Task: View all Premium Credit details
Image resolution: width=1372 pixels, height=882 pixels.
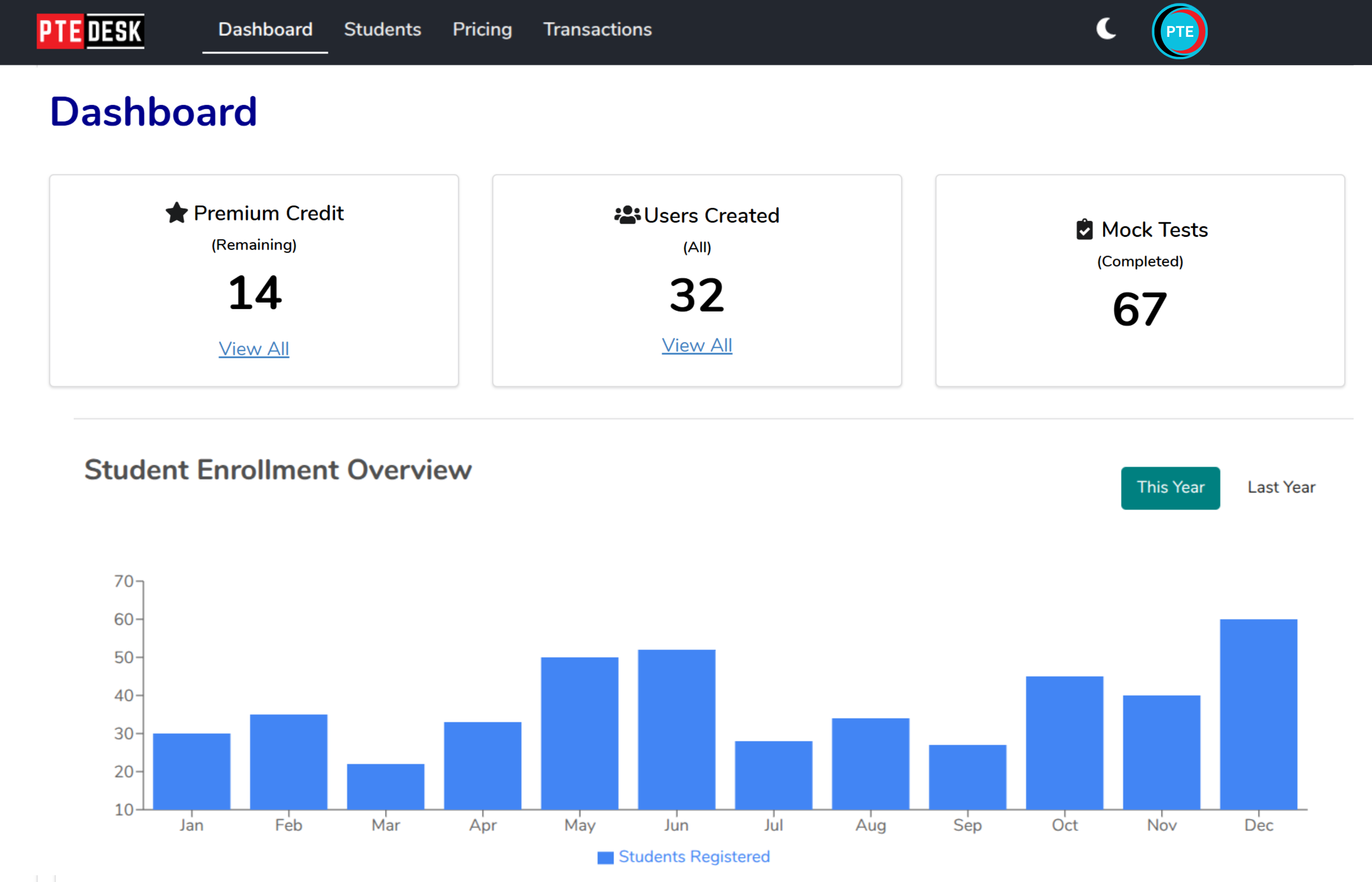Action: click(254, 349)
